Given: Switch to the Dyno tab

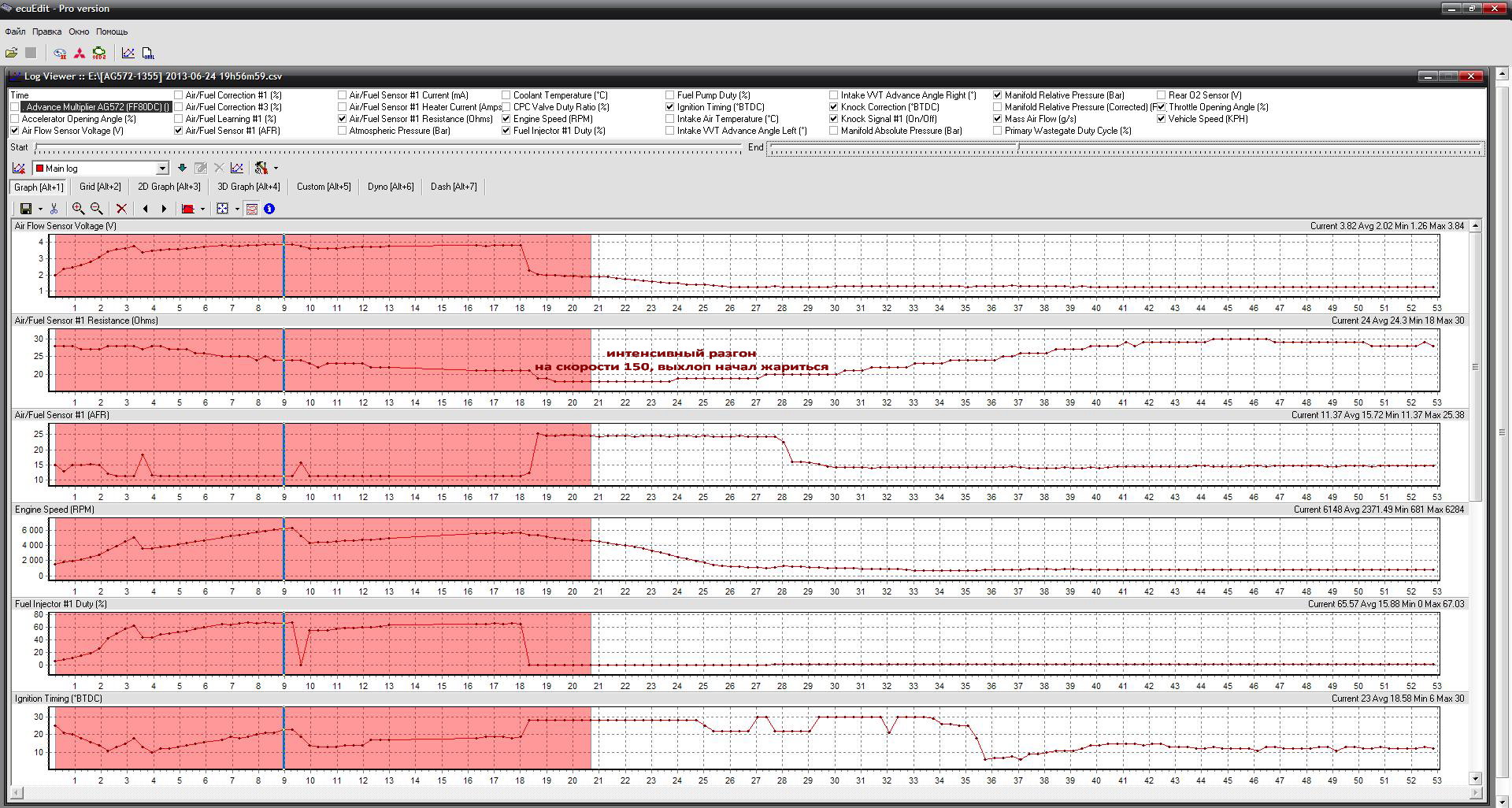Looking at the screenshot, I should pos(390,187).
